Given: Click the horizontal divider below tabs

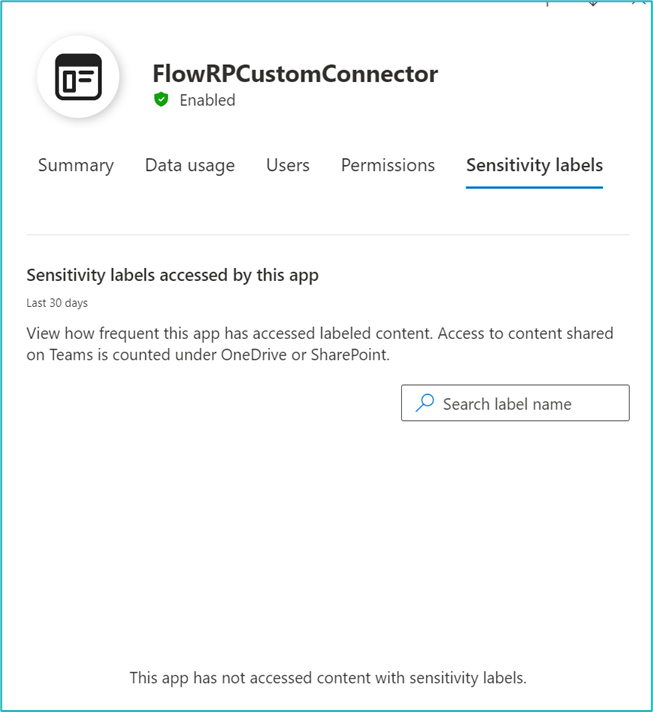Looking at the screenshot, I should (328, 235).
